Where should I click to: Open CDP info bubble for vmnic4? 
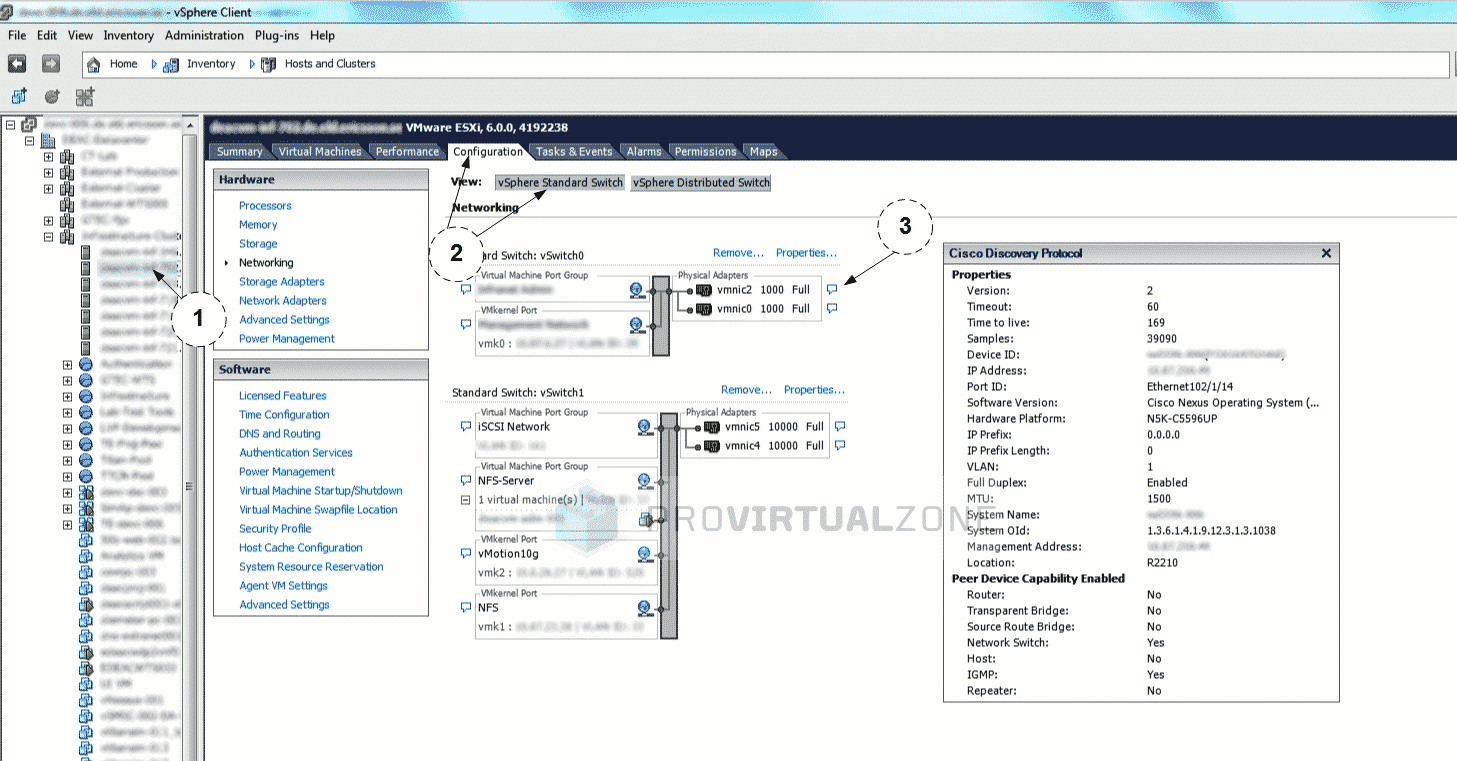click(840, 446)
